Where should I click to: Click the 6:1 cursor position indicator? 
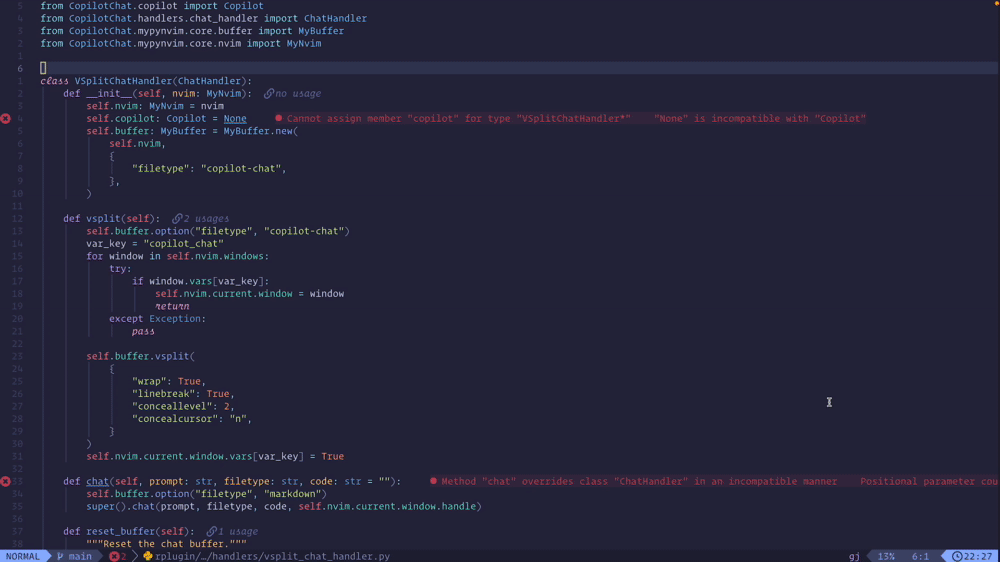pos(920,556)
